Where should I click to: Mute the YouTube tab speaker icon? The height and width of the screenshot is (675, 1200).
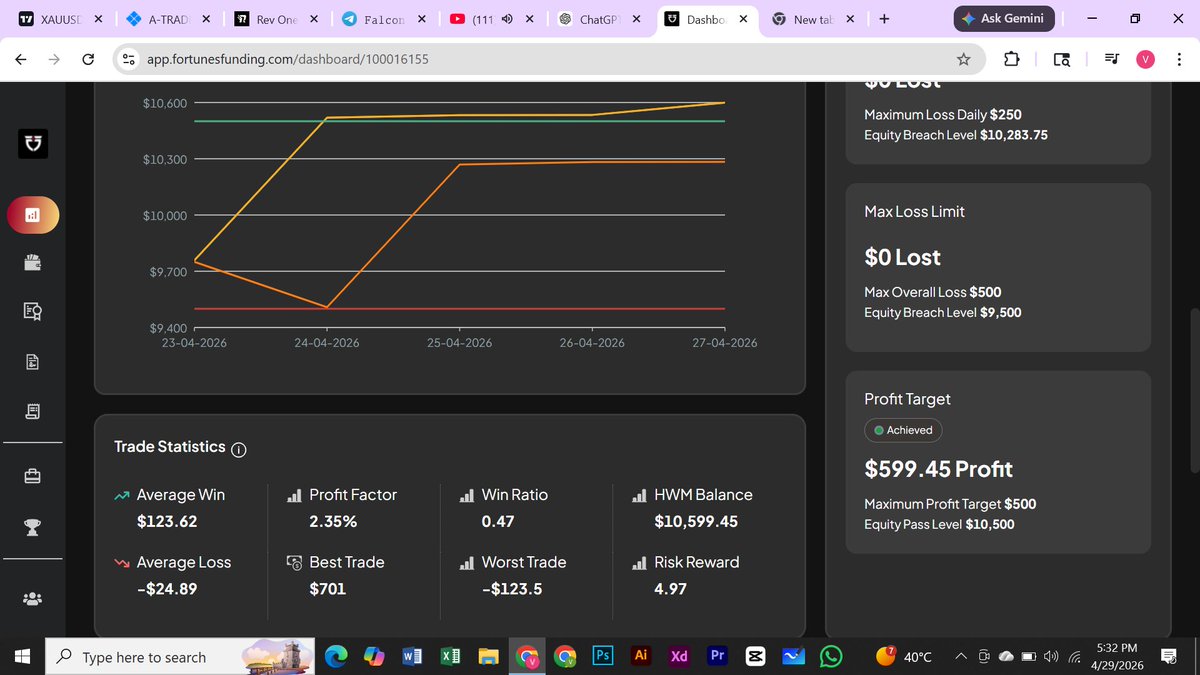point(507,19)
